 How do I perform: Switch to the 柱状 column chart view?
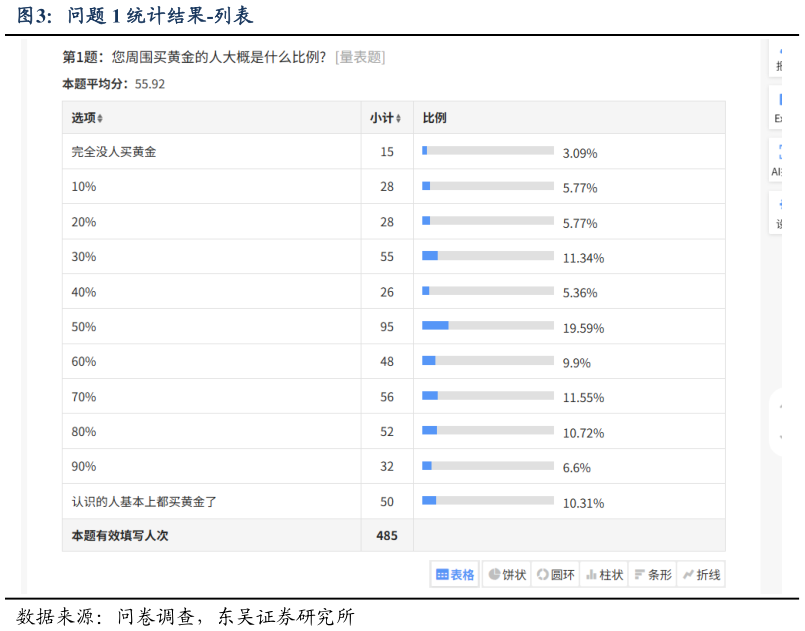604,575
